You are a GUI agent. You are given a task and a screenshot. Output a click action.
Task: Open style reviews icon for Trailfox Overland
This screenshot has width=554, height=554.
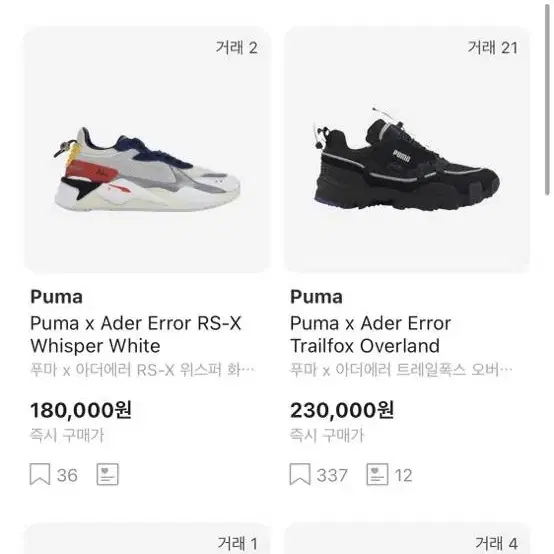378,474
